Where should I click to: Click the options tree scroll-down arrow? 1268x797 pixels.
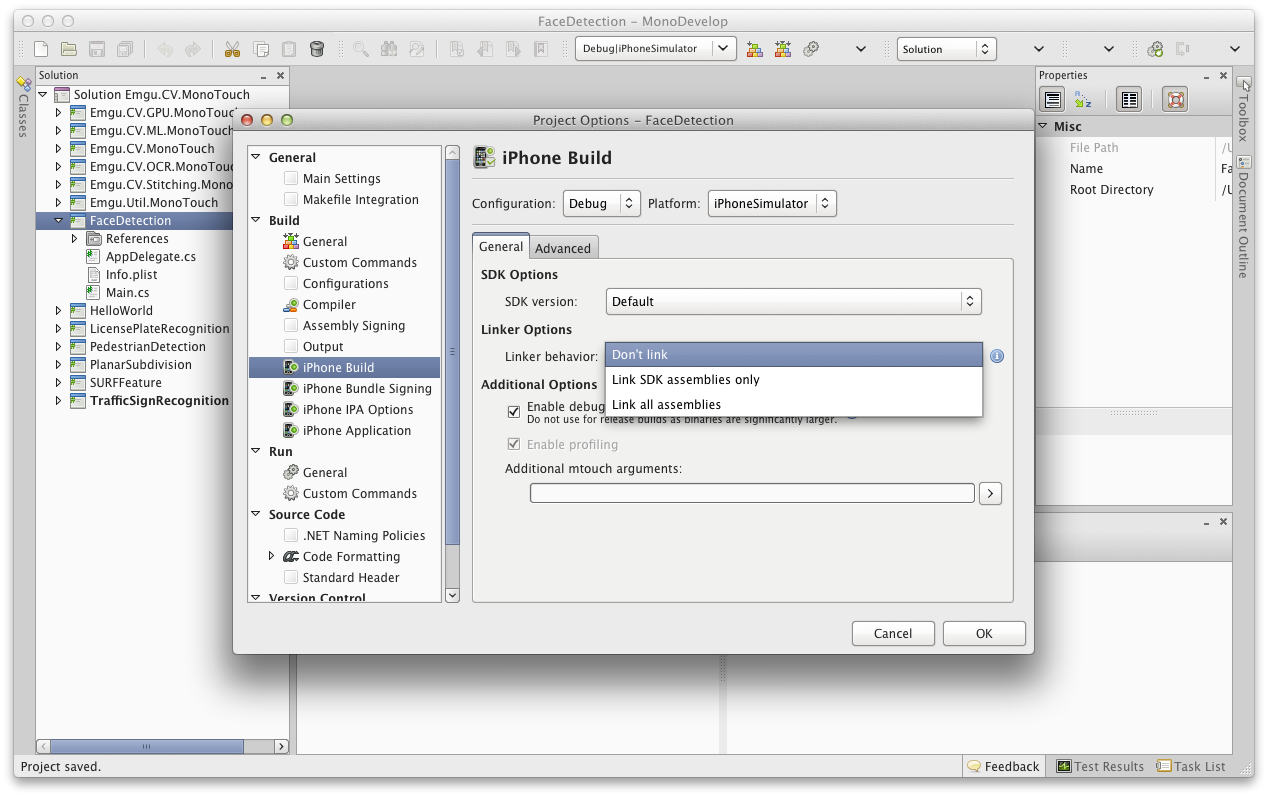452,594
